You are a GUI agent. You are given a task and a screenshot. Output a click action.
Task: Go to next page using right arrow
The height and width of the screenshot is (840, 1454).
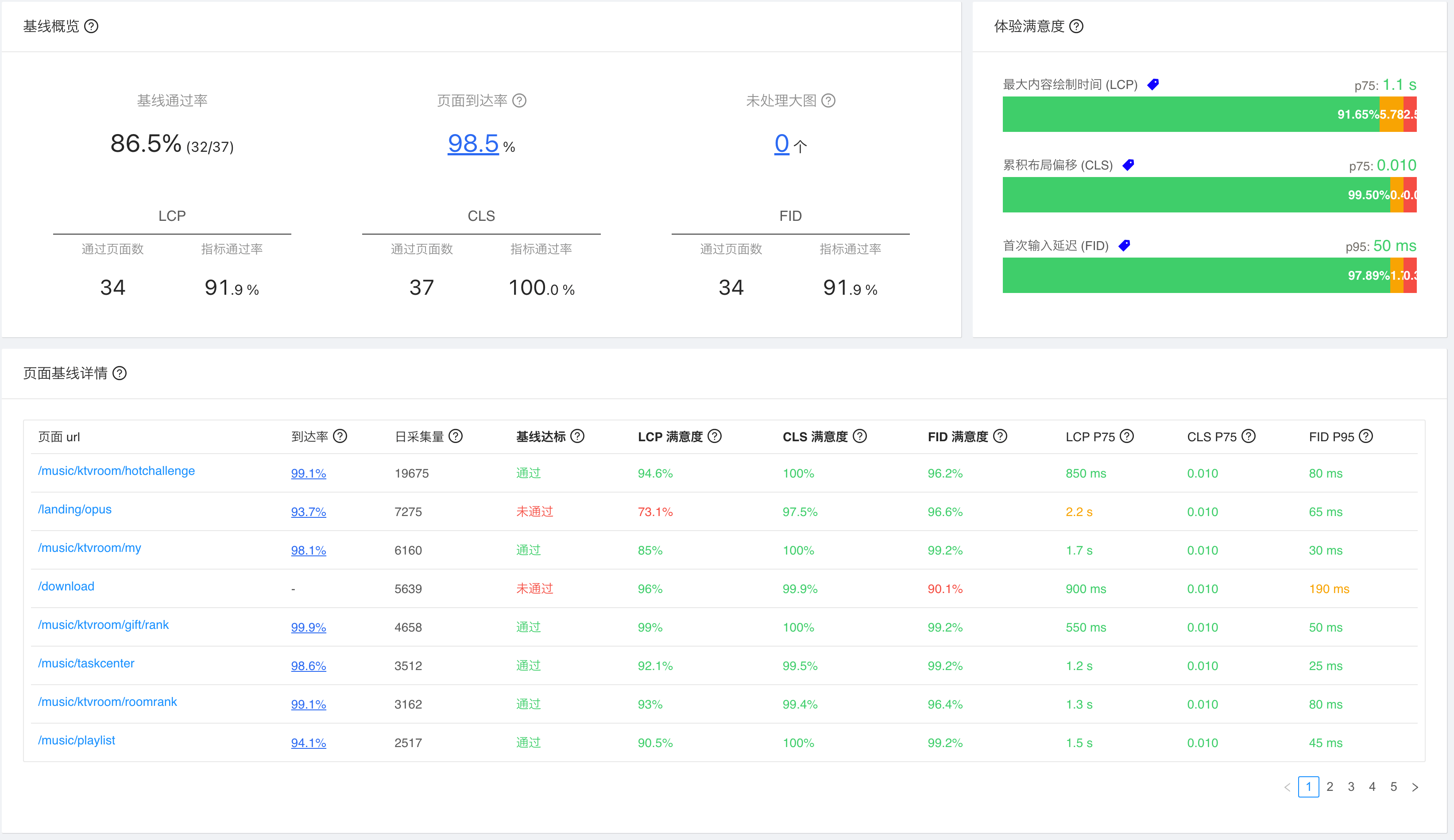[1415, 787]
